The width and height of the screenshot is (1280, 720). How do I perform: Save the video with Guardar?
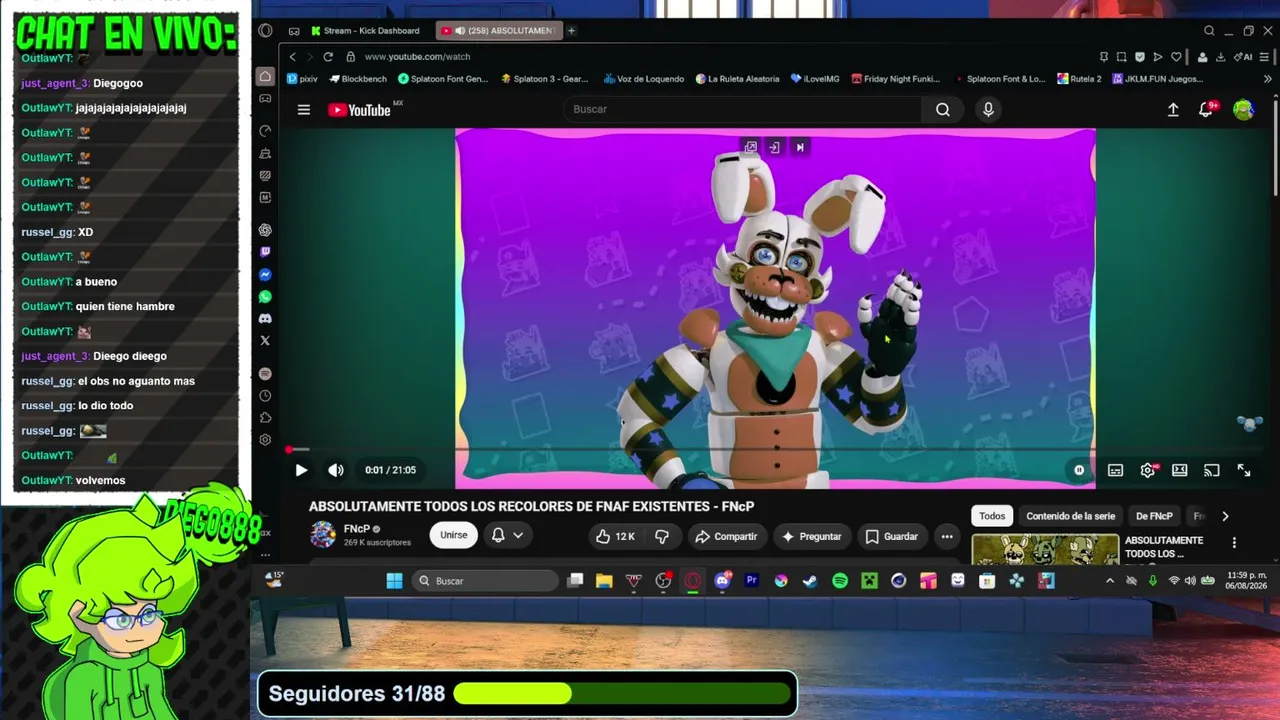[891, 536]
